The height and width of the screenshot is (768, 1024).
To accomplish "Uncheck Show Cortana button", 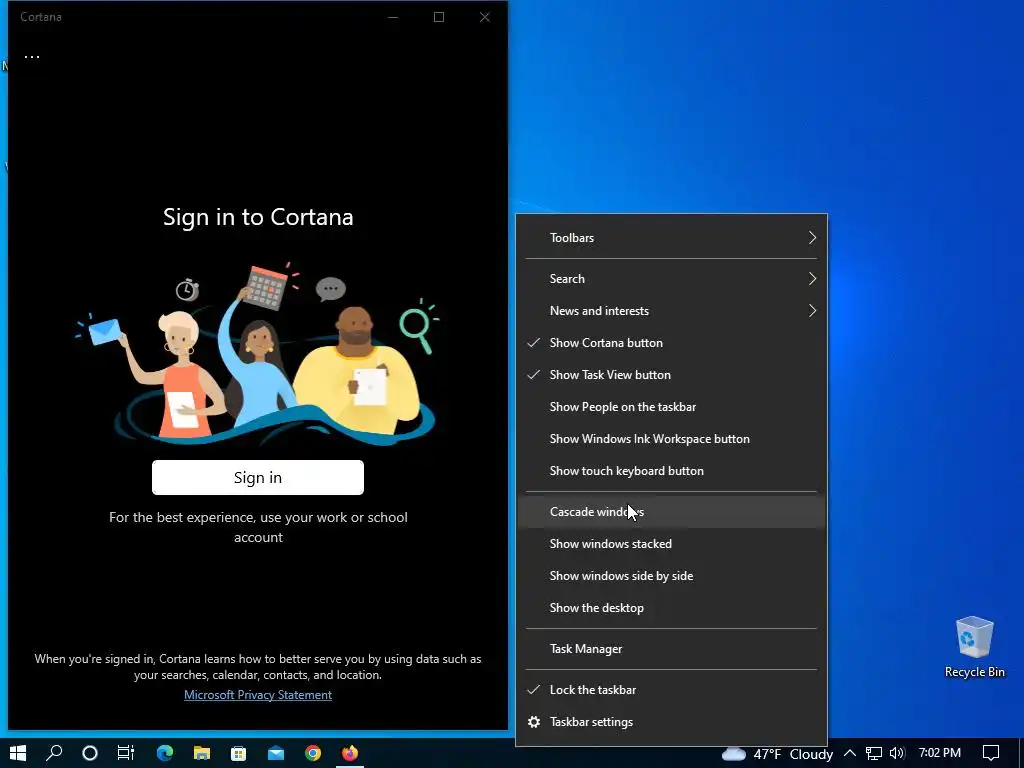I will tap(671, 343).
